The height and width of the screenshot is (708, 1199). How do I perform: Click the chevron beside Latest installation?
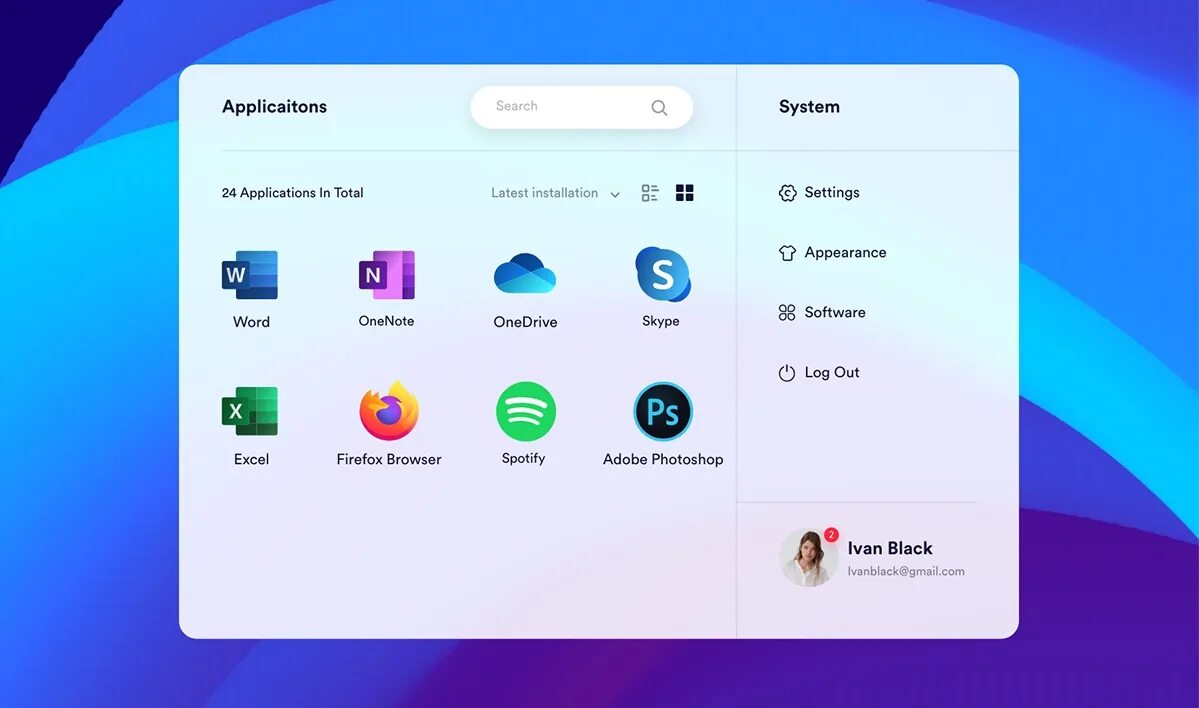pyautogui.click(x=615, y=195)
